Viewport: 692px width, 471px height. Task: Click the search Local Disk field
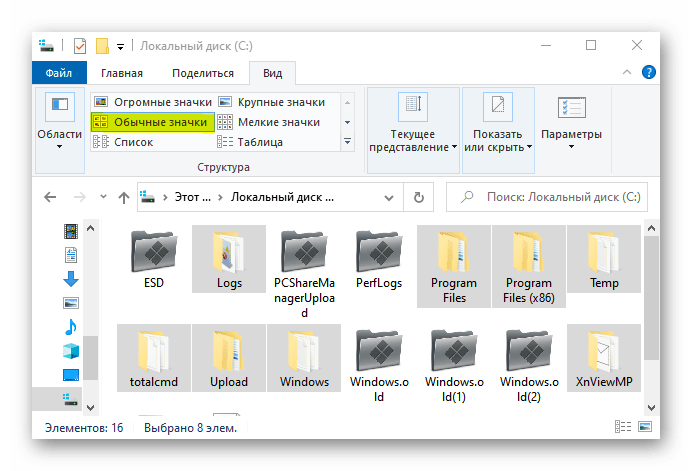point(547,197)
